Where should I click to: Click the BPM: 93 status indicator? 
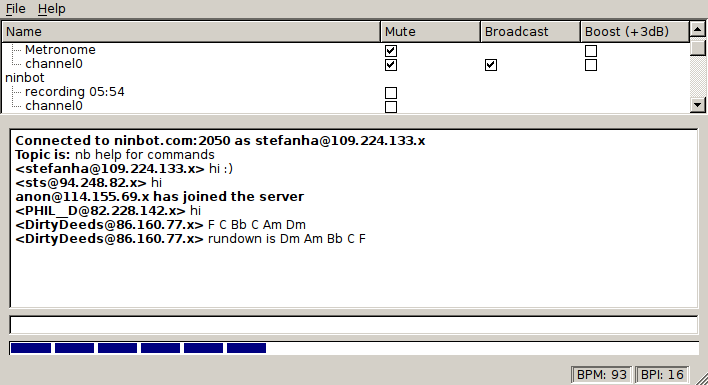pyautogui.click(x=601, y=375)
